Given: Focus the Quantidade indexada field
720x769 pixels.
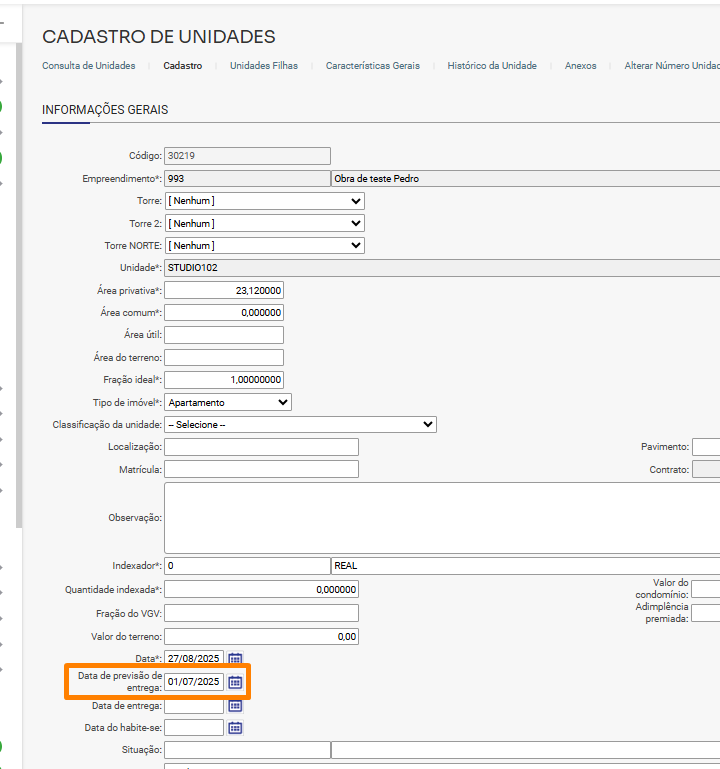Looking at the screenshot, I should (261, 590).
